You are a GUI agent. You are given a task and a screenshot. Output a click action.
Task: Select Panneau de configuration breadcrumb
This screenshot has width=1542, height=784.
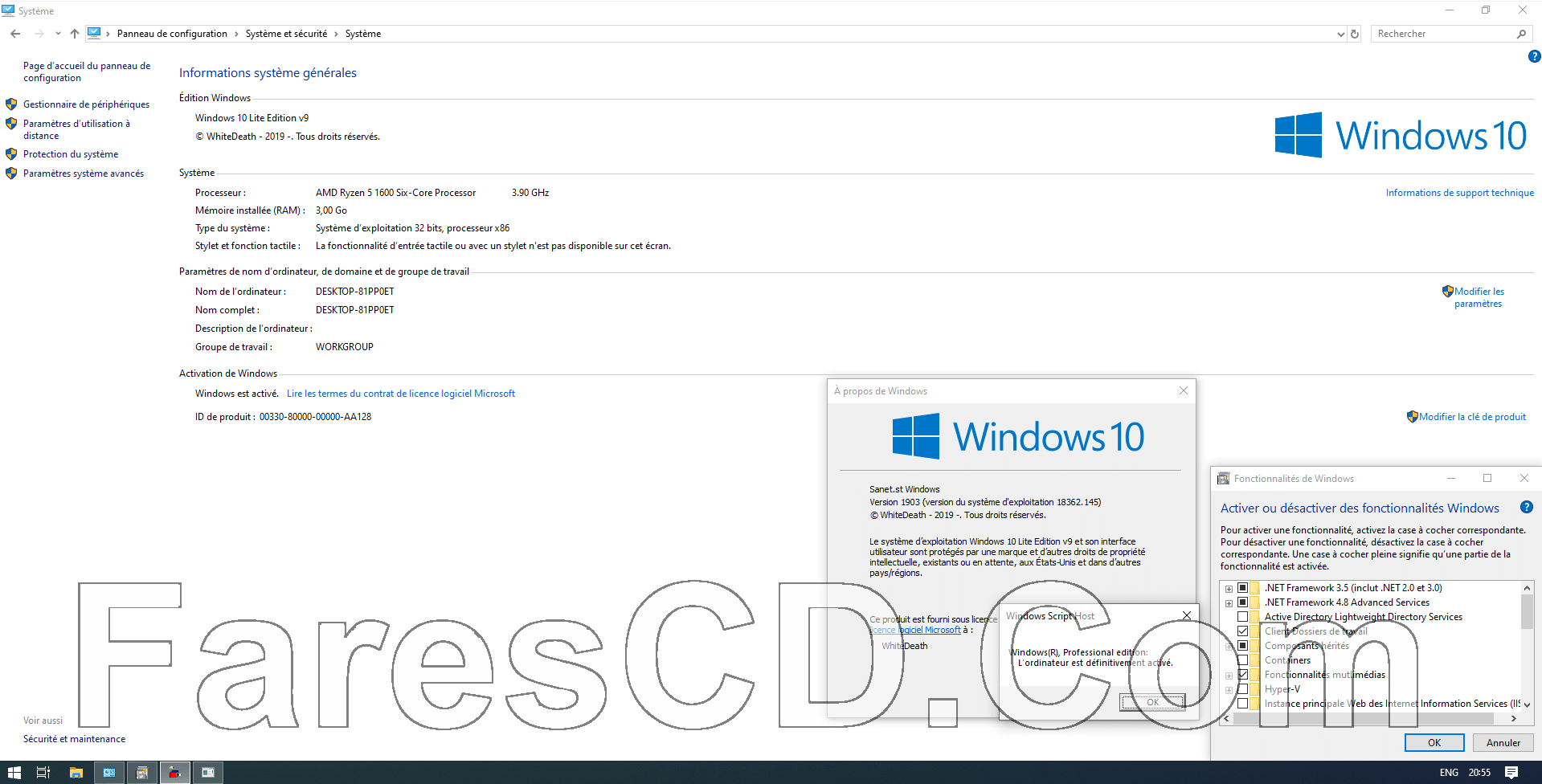pyautogui.click(x=172, y=34)
